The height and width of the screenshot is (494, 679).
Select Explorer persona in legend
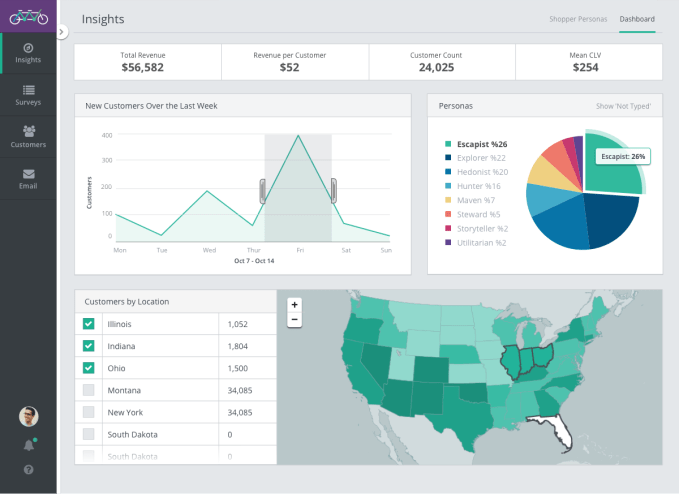click(480, 158)
